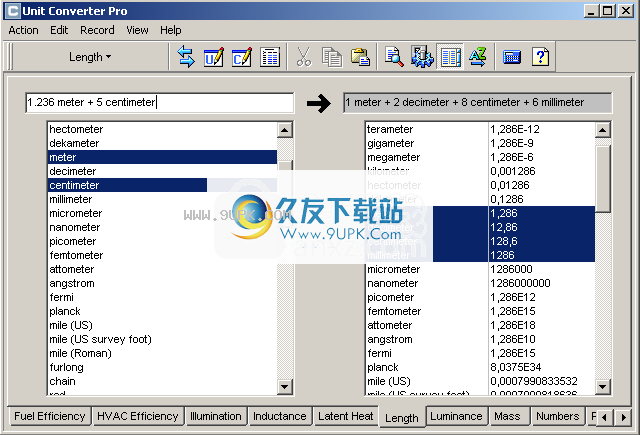Click the tab strip left arrow
The width and height of the screenshot is (640, 435).
[x=604, y=417]
